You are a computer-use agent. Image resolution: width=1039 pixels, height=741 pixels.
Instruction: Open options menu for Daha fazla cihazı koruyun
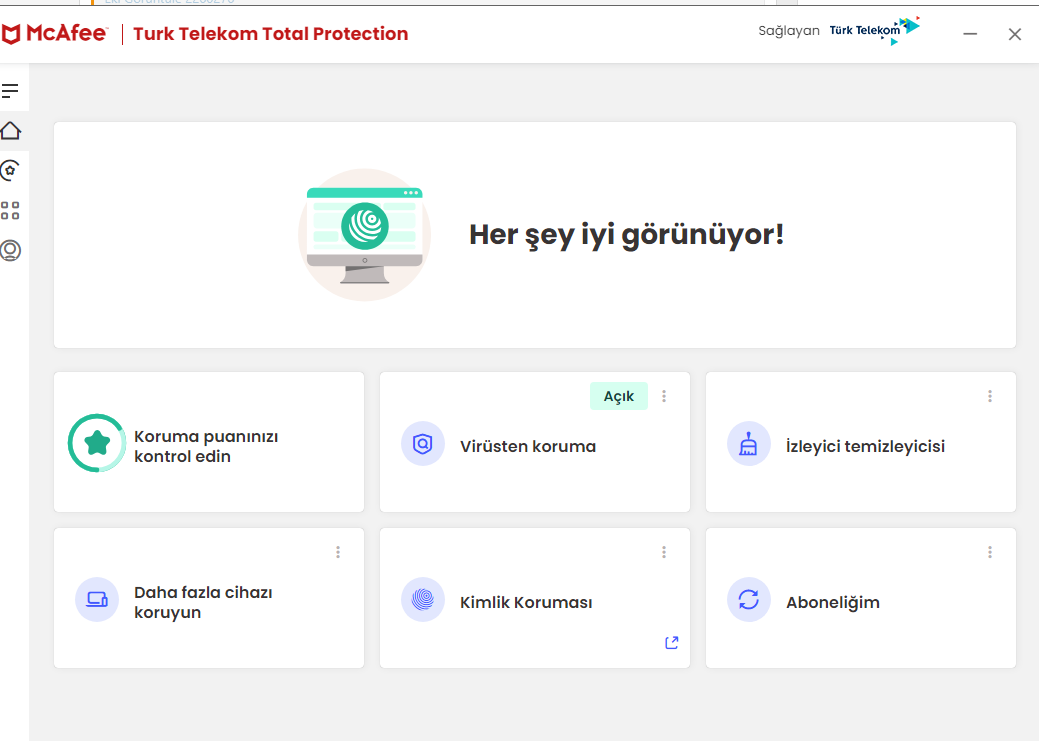pos(338,552)
